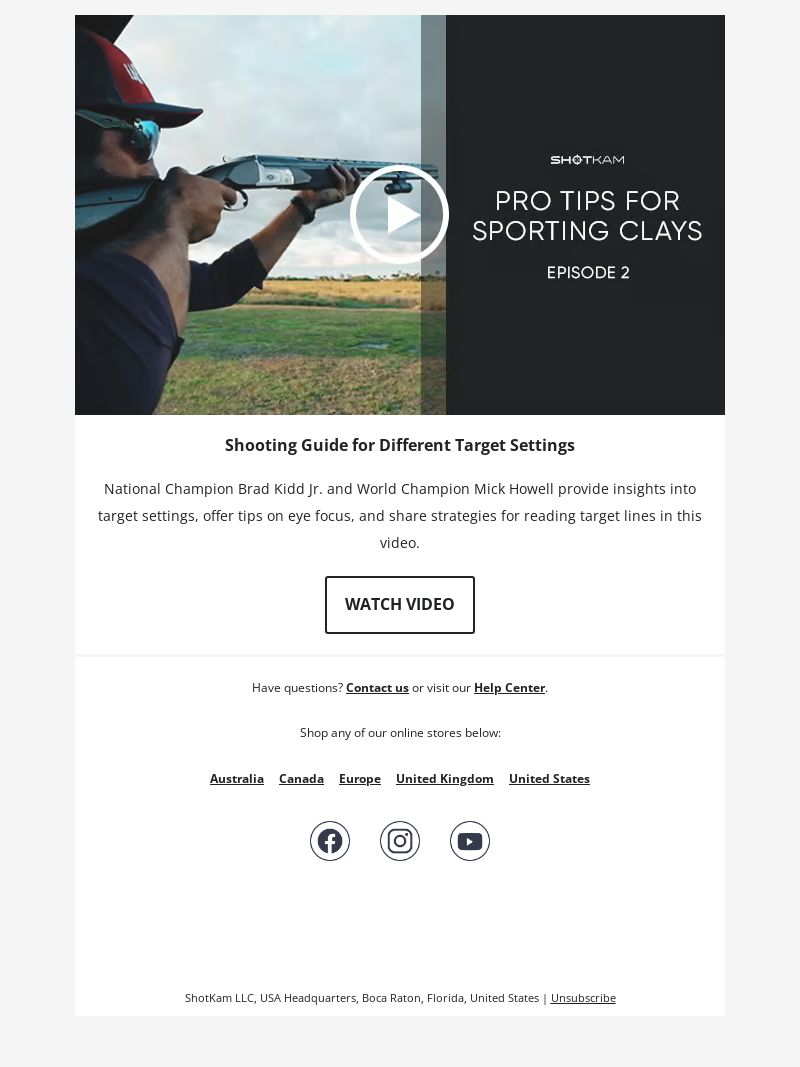Click the Pro Tips for Sporting Clays title
The image size is (800, 1067).
[587, 216]
